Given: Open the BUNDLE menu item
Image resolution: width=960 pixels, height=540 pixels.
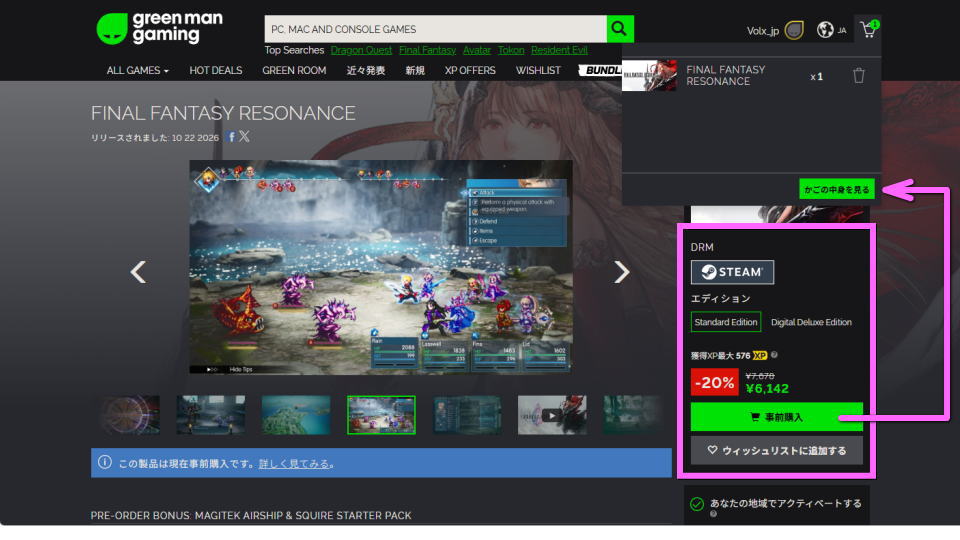Looking at the screenshot, I should (601, 70).
